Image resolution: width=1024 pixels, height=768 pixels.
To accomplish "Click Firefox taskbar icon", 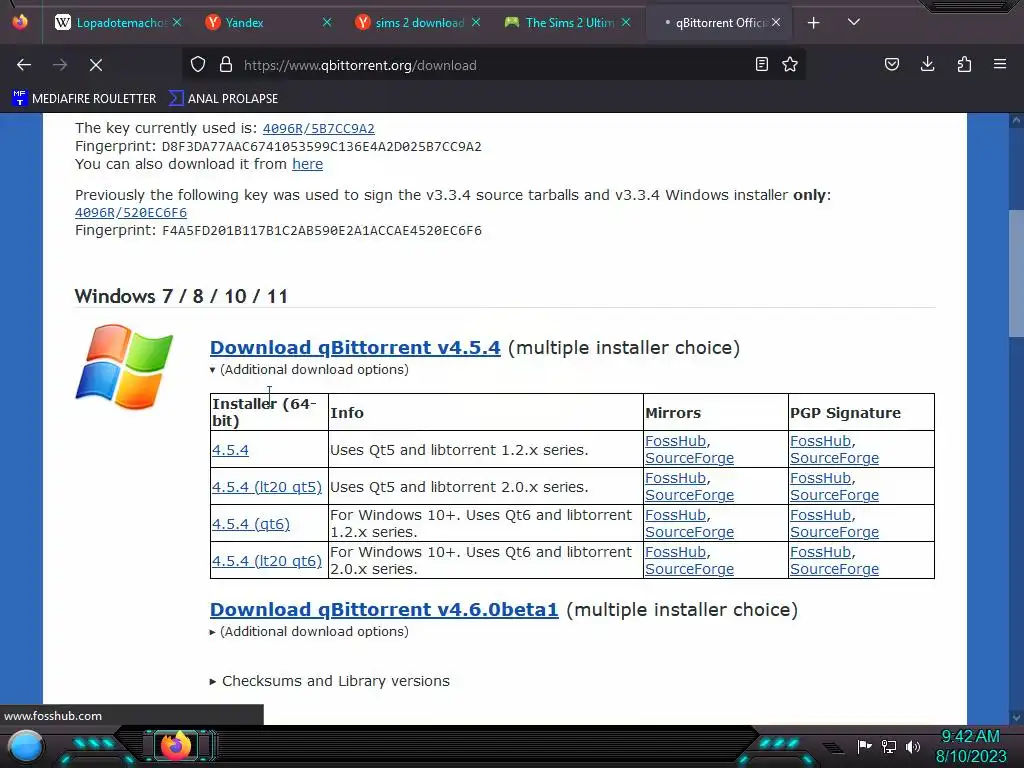I will (175, 746).
